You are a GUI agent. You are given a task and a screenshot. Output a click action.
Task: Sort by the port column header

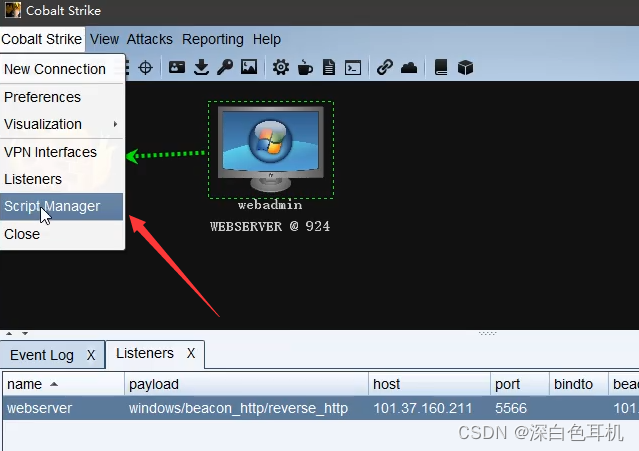coord(520,384)
